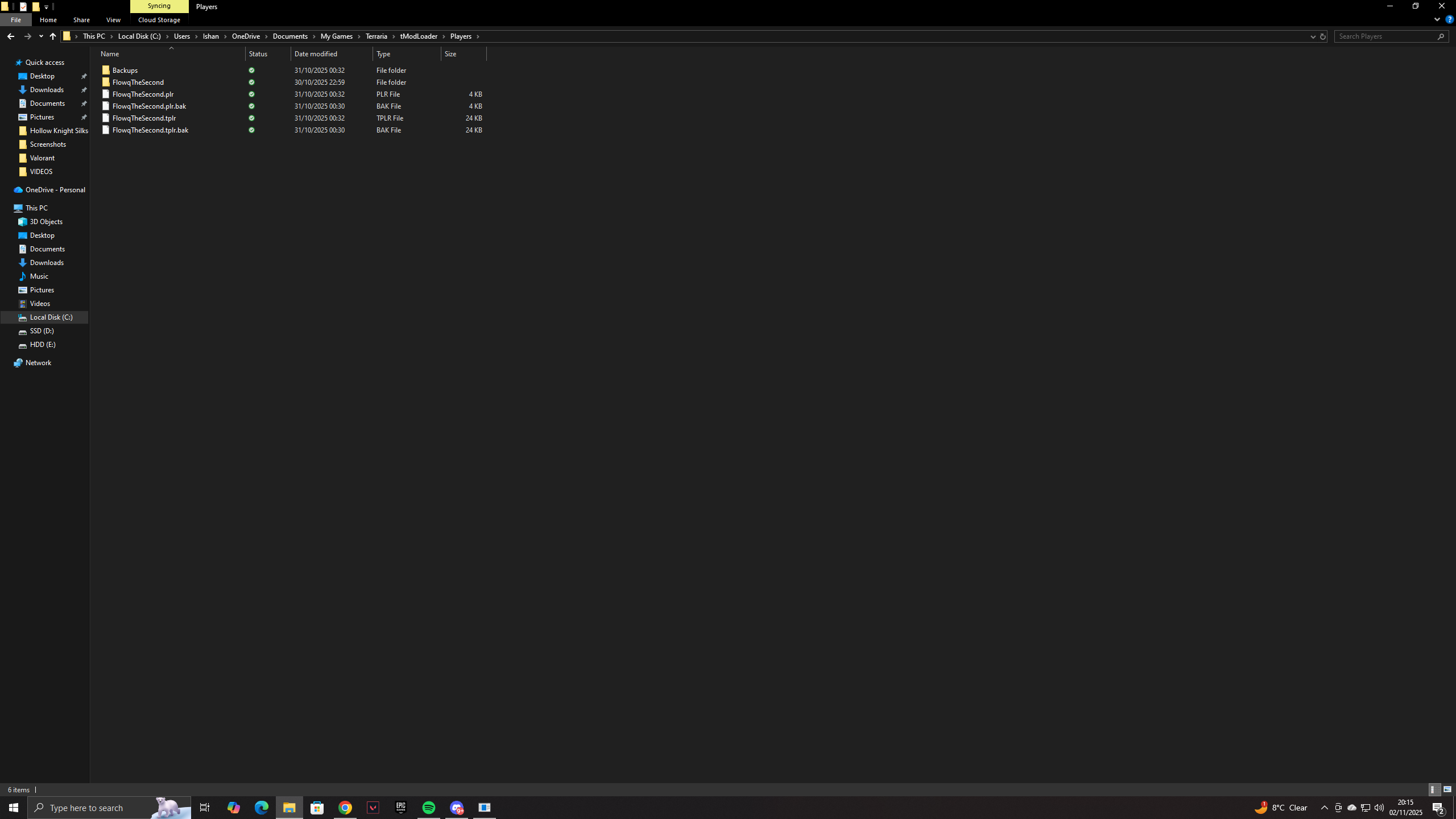Screen dimensions: 1456x819
Task: Click inside the Search Players box
Action: [x=1388, y=36]
